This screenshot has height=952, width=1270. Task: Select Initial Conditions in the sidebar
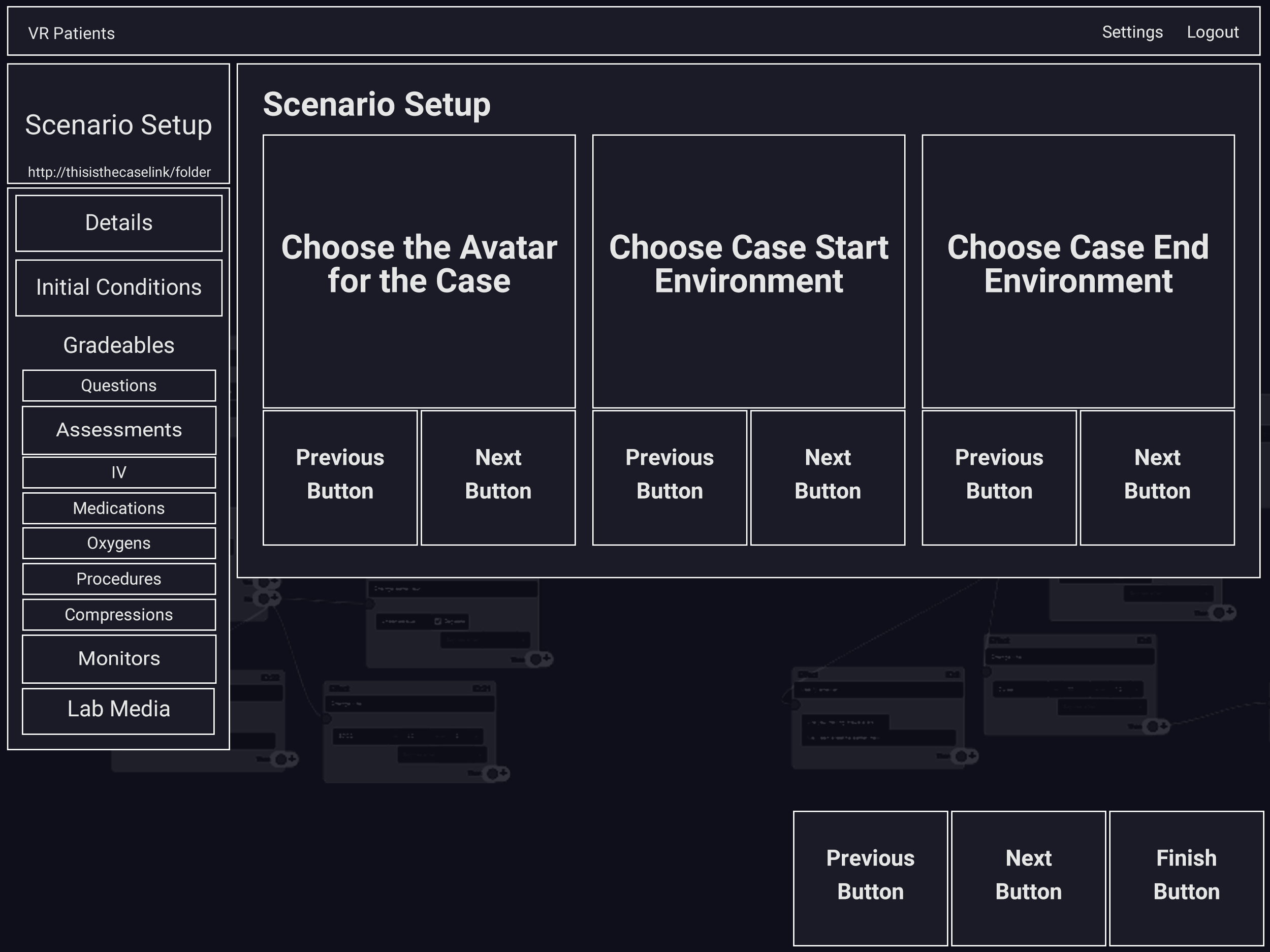coord(119,288)
